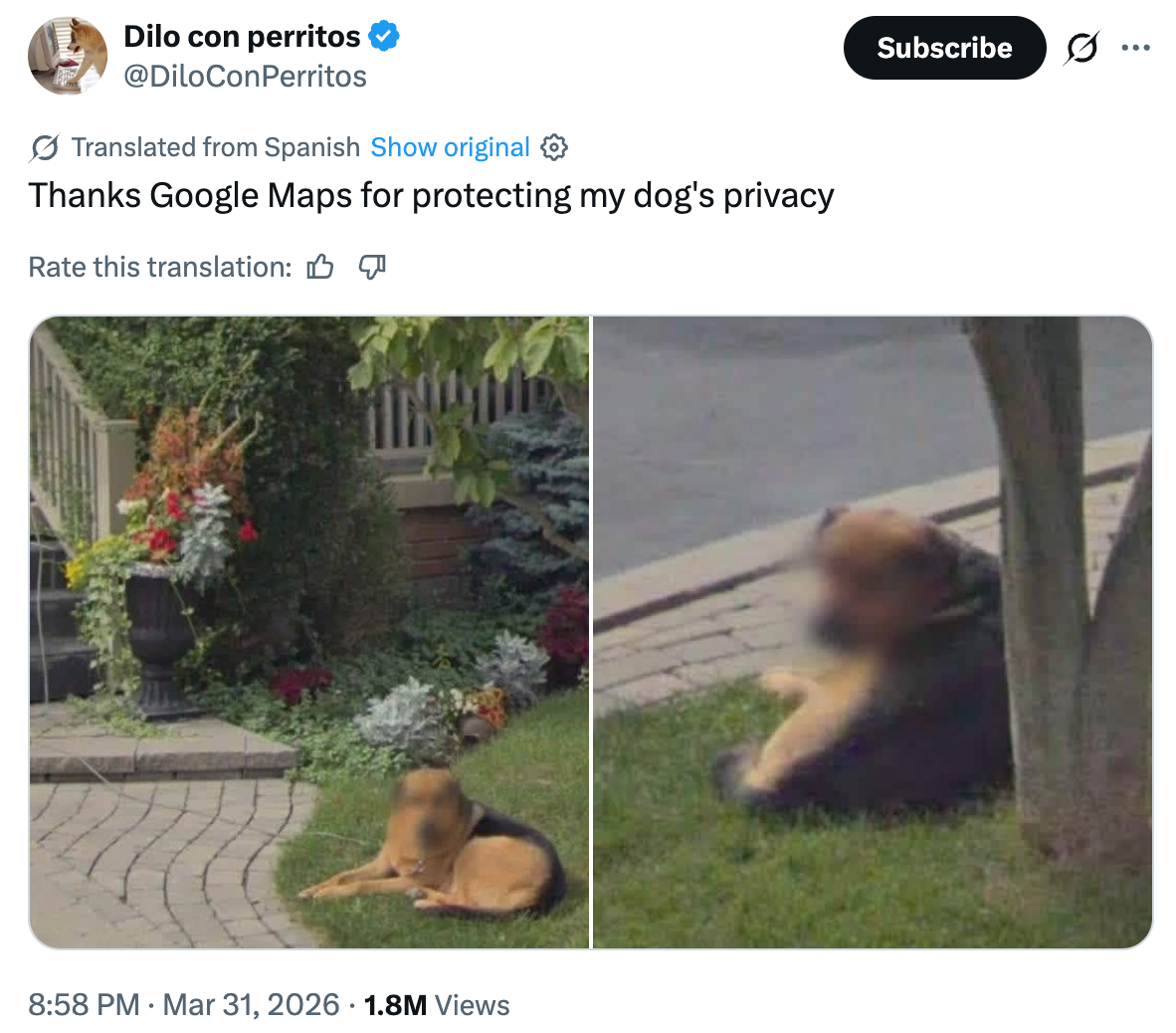Click the Dilo con perritos display name
The height and width of the screenshot is (1033, 1176).
pyautogui.click(x=242, y=36)
